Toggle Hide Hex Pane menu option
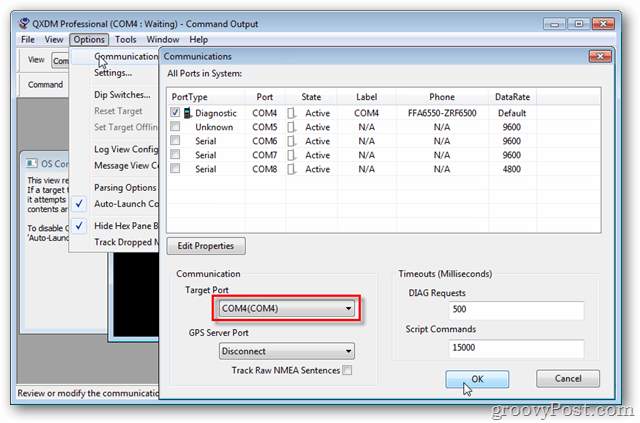 pos(79,225)
